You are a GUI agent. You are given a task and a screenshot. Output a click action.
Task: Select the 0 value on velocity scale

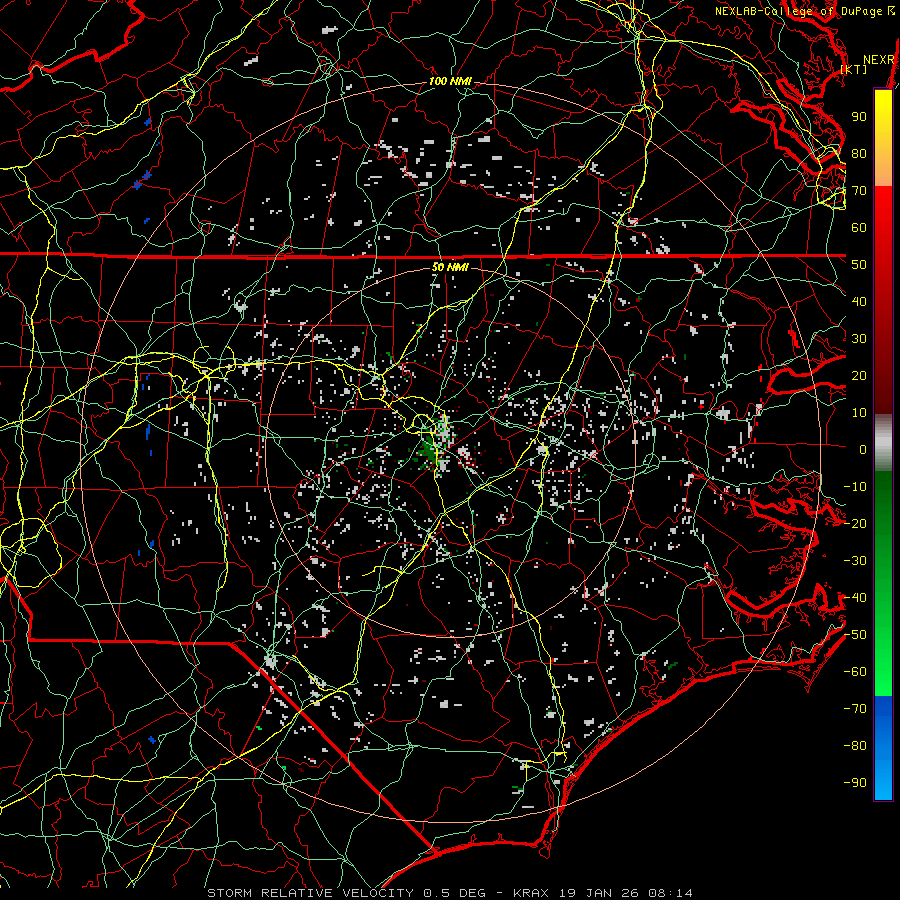(x=863, y=450)
